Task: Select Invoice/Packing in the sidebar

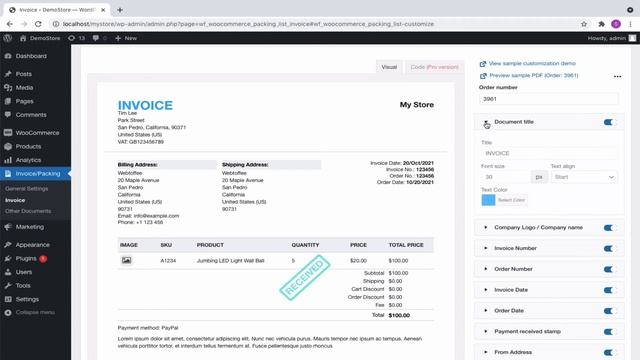Action: tap(36, 173)
